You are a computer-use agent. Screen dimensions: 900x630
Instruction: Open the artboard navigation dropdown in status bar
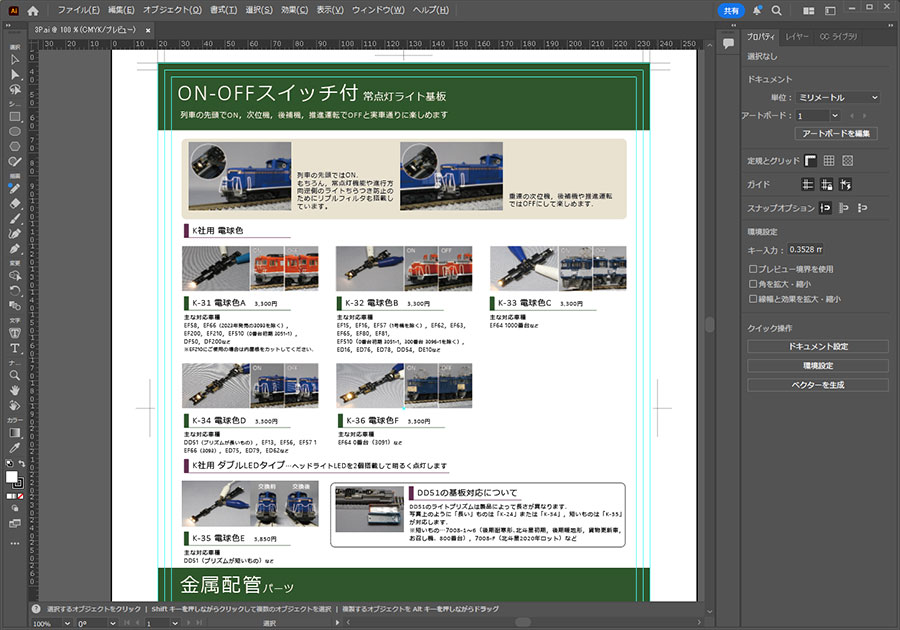(175, 623)
